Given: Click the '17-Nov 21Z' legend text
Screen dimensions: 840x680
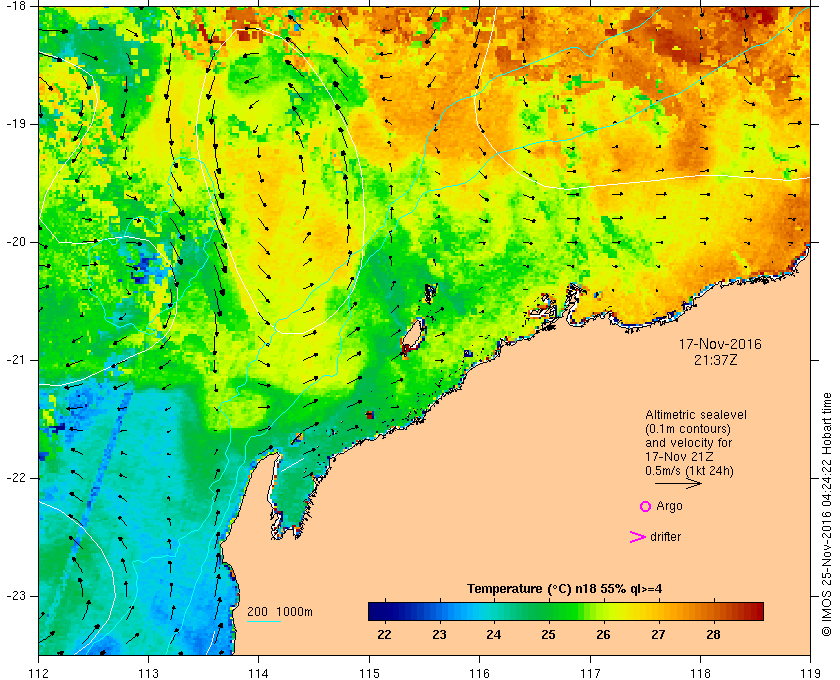Looking at the screenshot, I should (679, 457).
